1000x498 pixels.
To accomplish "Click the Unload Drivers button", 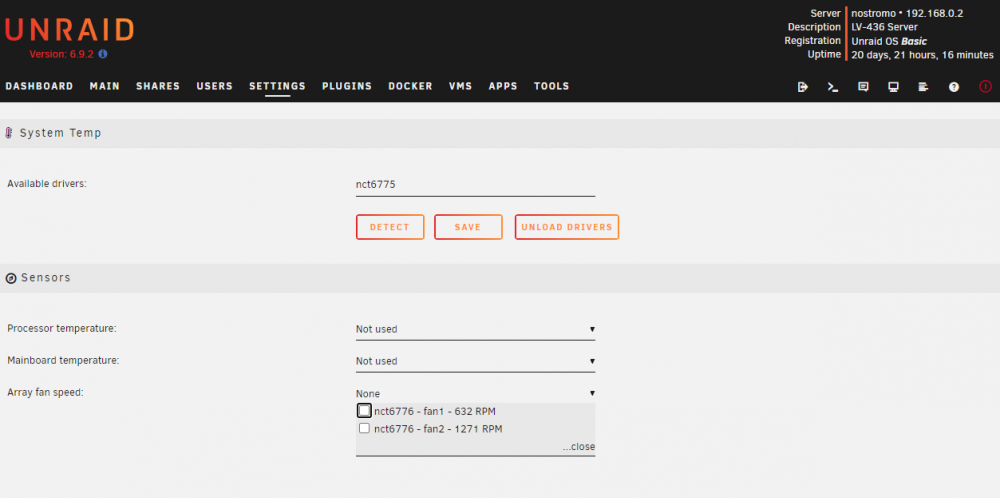I will tap(566, 227).
